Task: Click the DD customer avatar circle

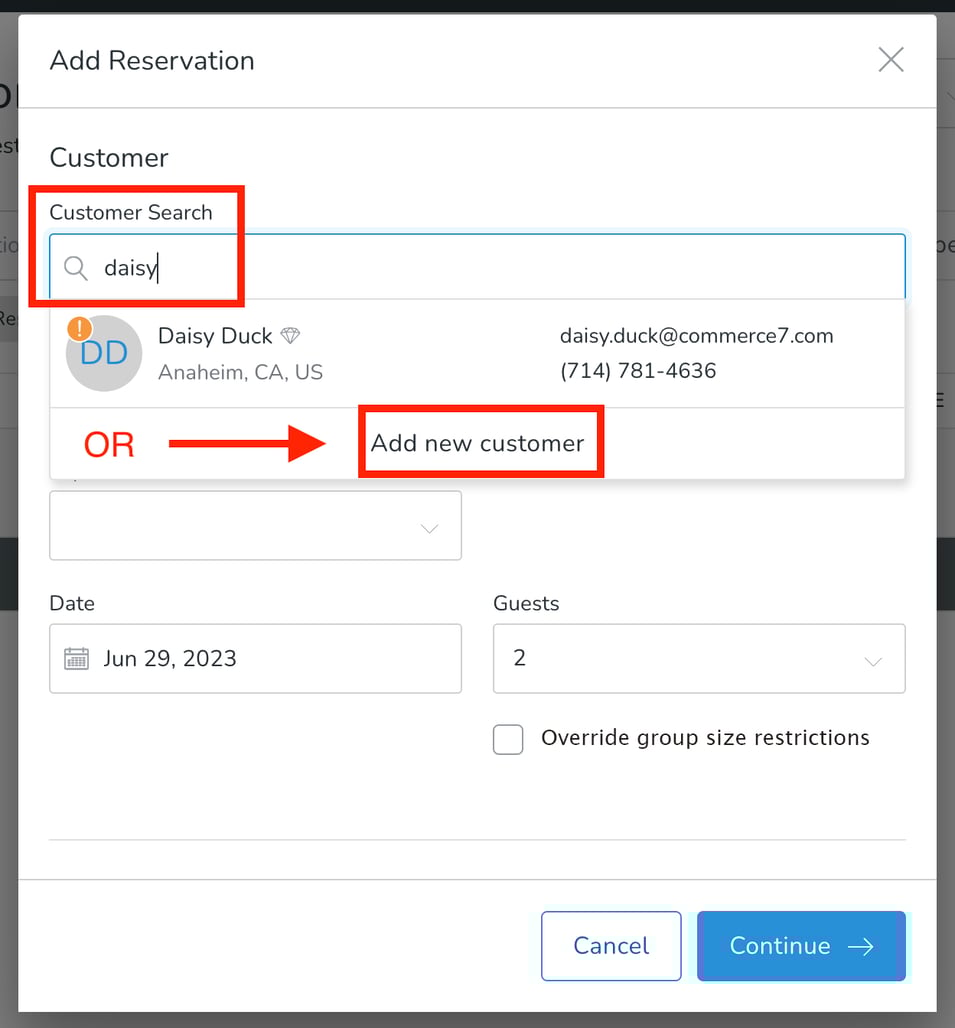Action: 103,353
